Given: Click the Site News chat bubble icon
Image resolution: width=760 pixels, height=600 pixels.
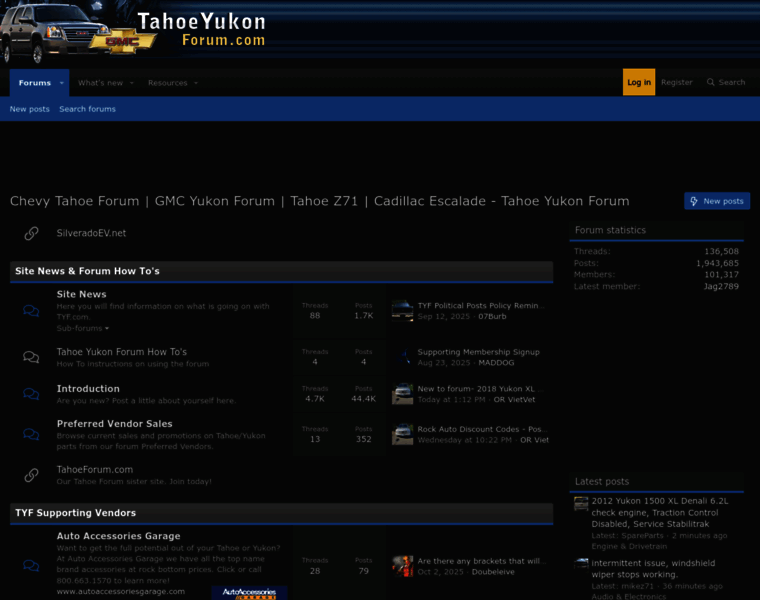Looking at the screenshot, I should [x=31, y=311].
